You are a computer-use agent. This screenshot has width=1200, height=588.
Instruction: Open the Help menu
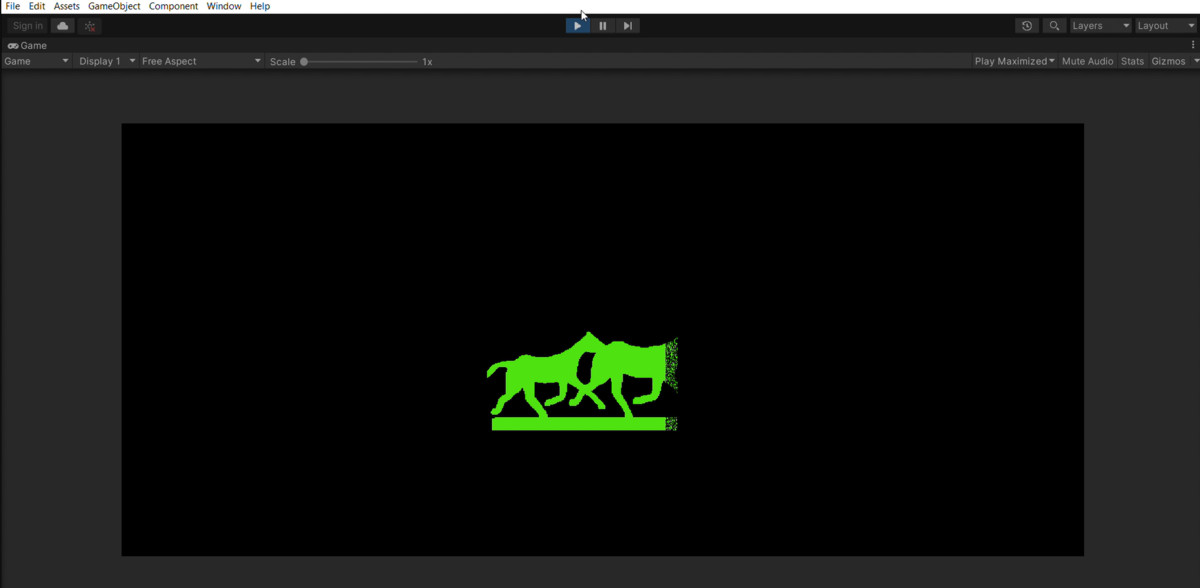click(260, 6)
